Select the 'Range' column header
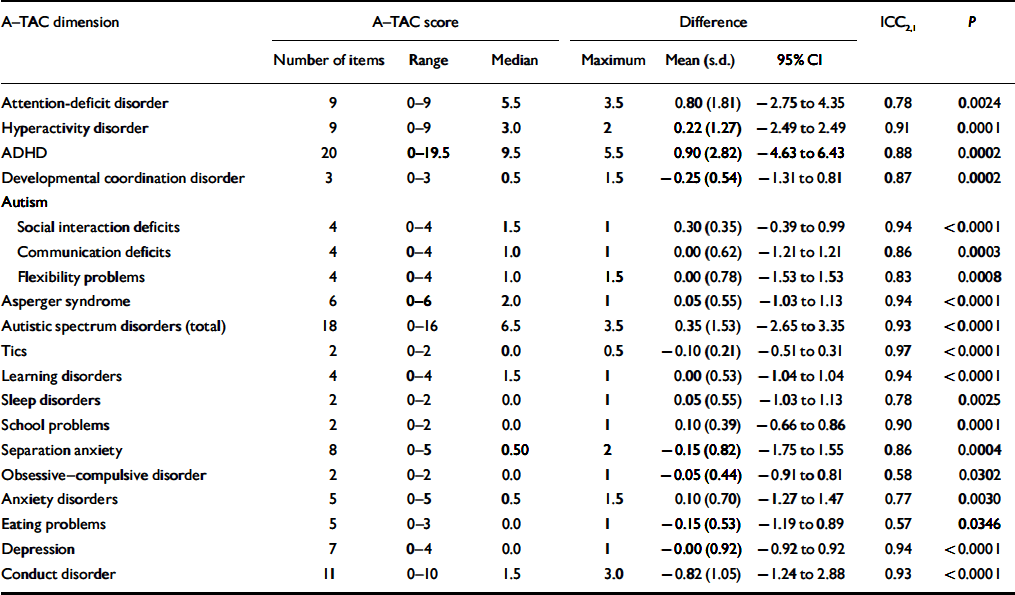Image resolution: width=1015 pixels, height=595 pixels. click(x=428, y=61)
